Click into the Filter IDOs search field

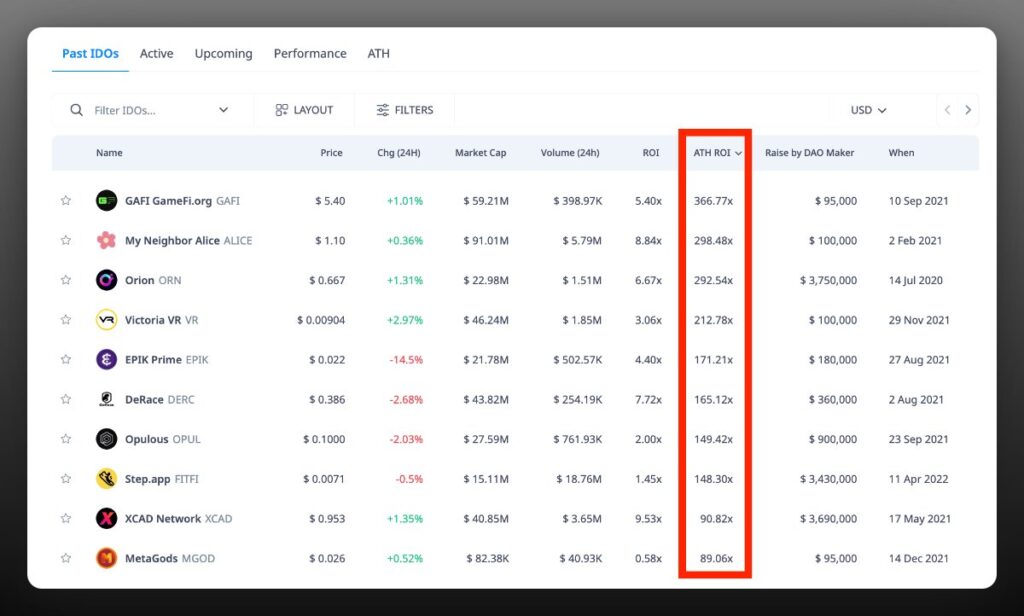click(153, 110)
